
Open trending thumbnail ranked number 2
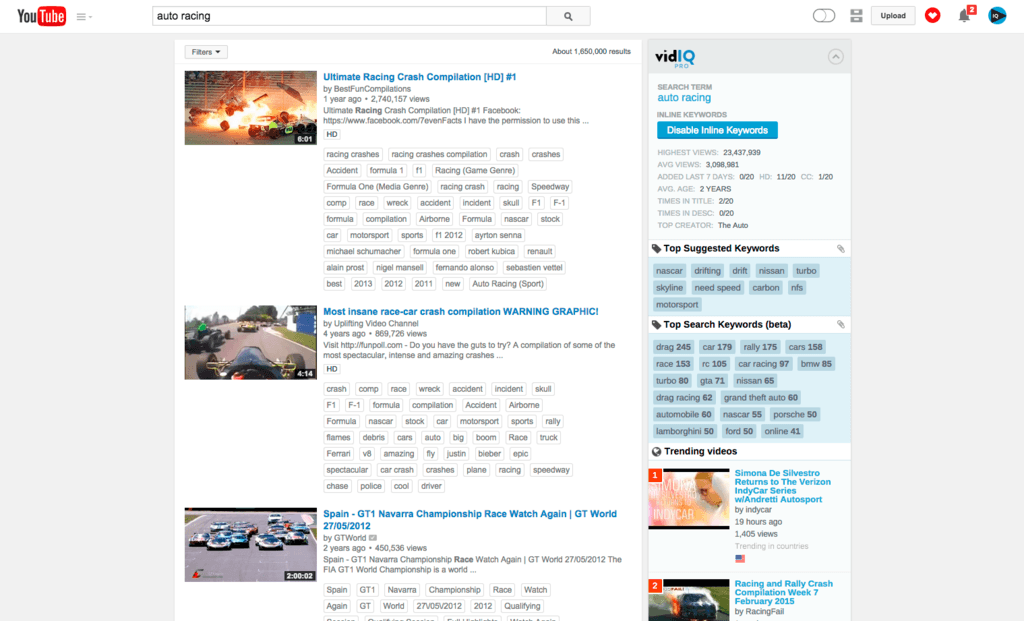coord(689,600)
